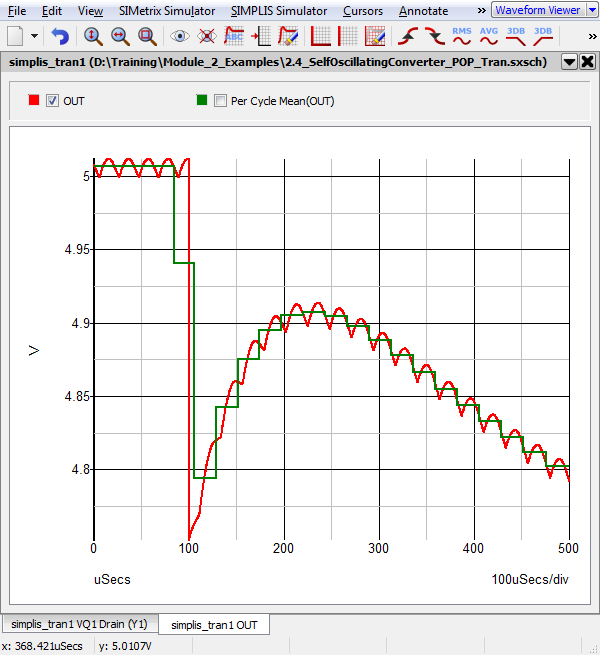Click the zoom horizontal magnifier icon
Screen dimensions: 600x655
120,36
